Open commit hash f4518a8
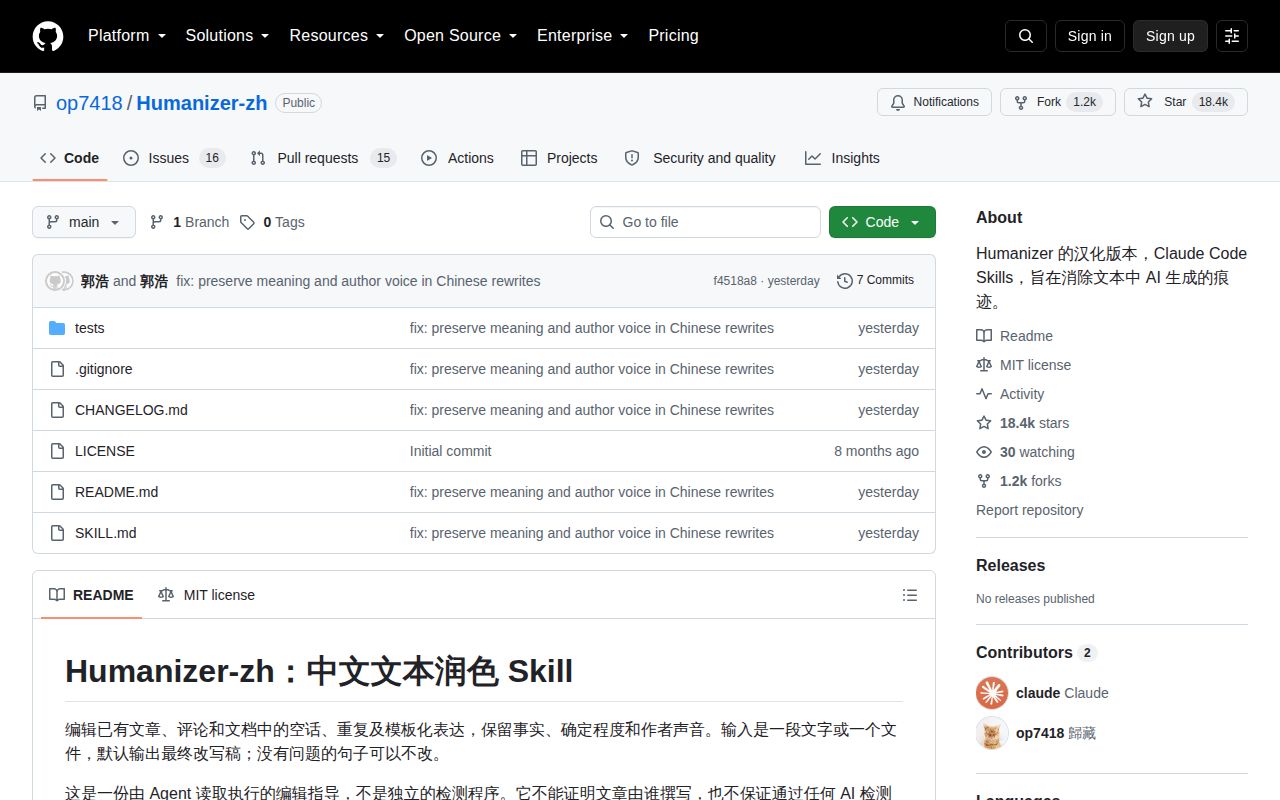 coord(735,281)
